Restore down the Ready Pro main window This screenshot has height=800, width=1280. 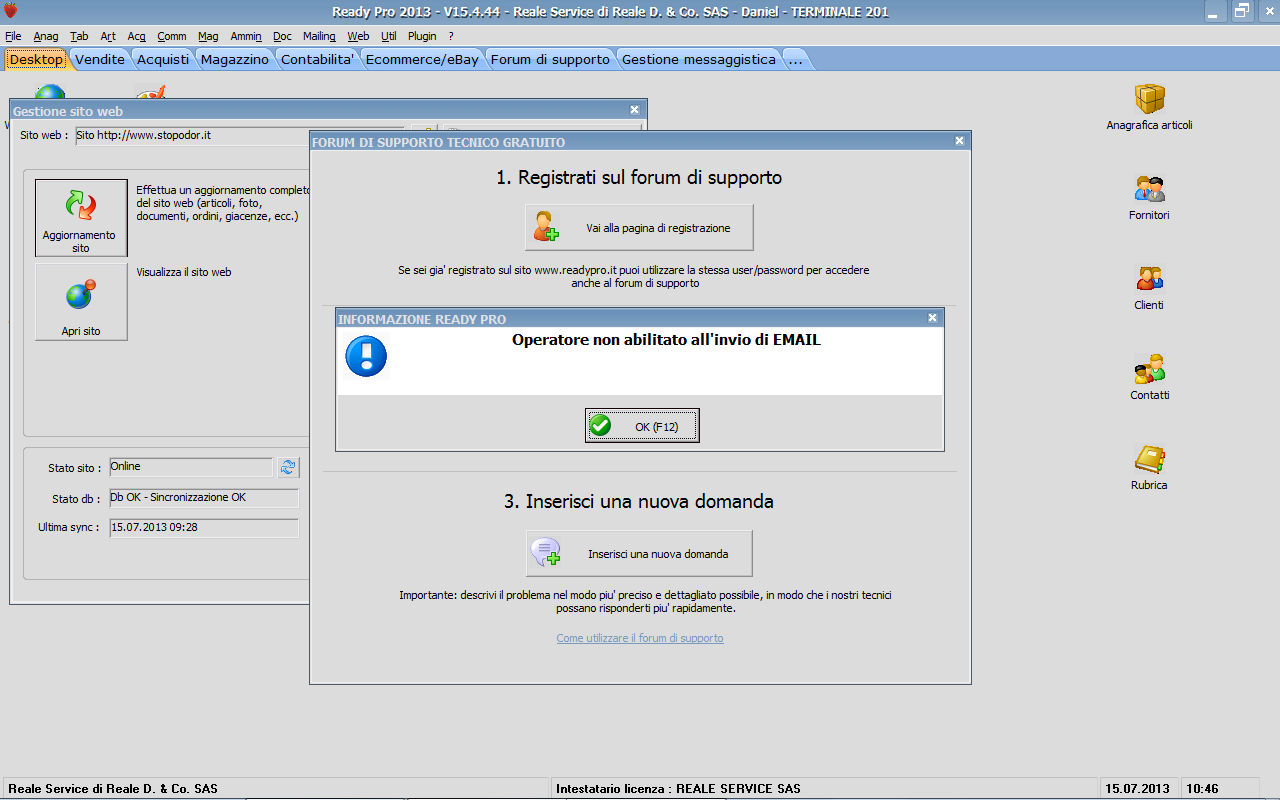(1242, 11)
